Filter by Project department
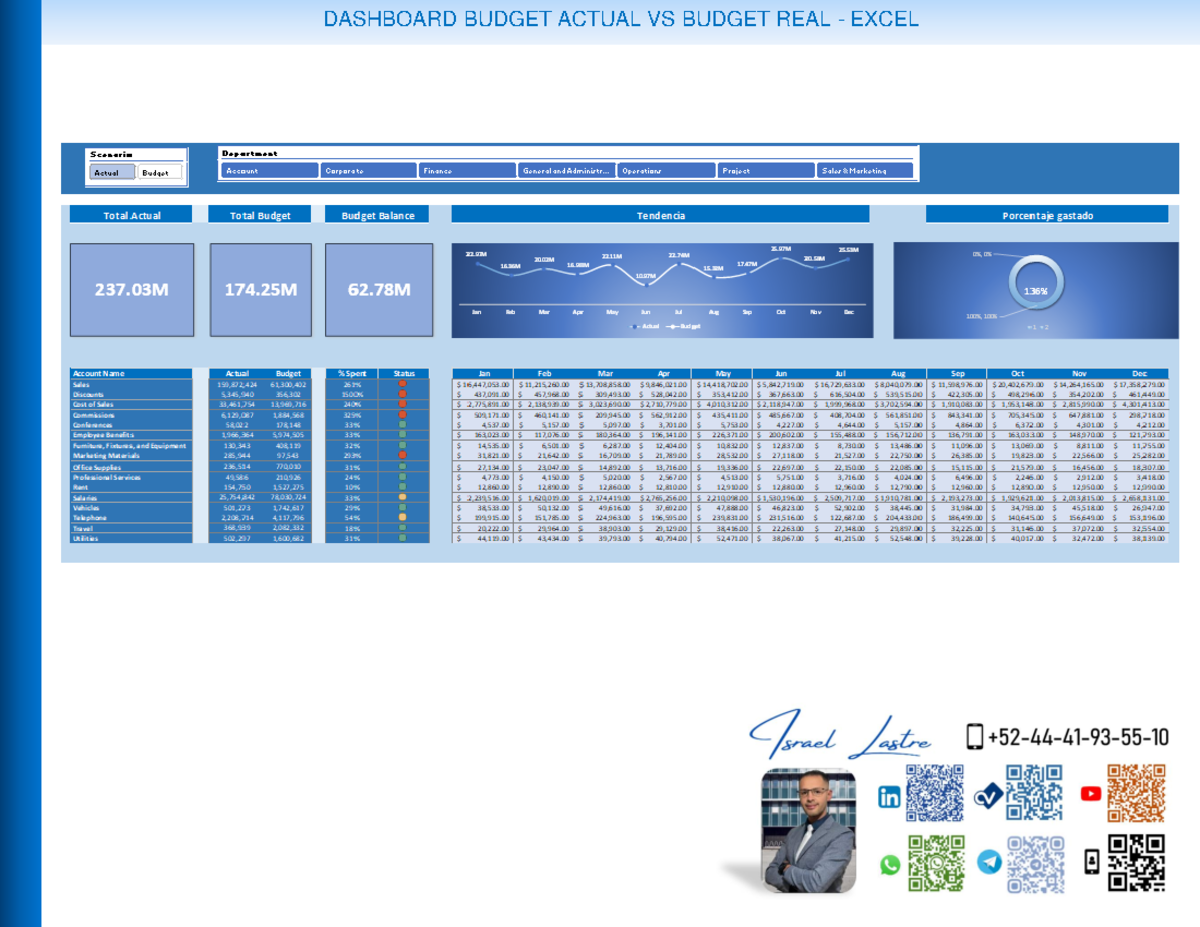The height and width of the screenshot is (927, 1200). pyautogui.click(x=765, y=171)
